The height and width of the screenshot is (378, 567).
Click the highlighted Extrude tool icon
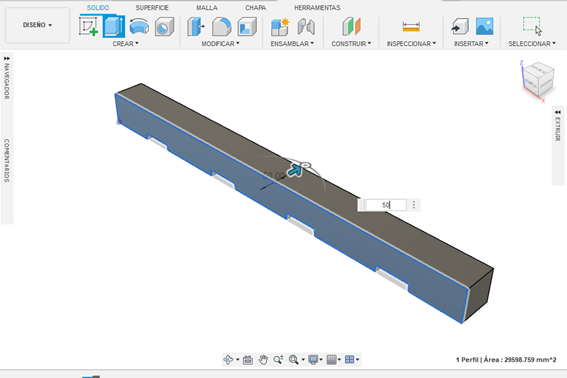pos(114,26)
